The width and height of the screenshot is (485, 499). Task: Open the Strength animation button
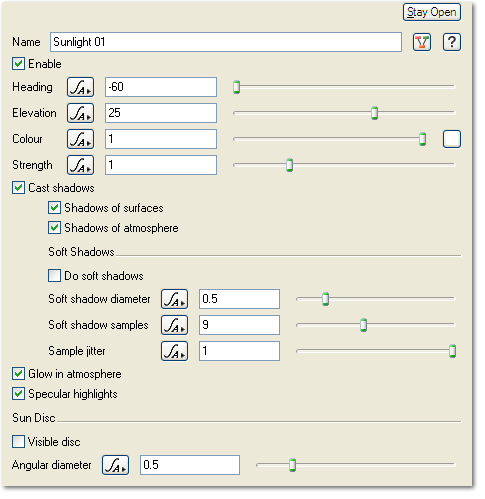click(x=80, y=165)
